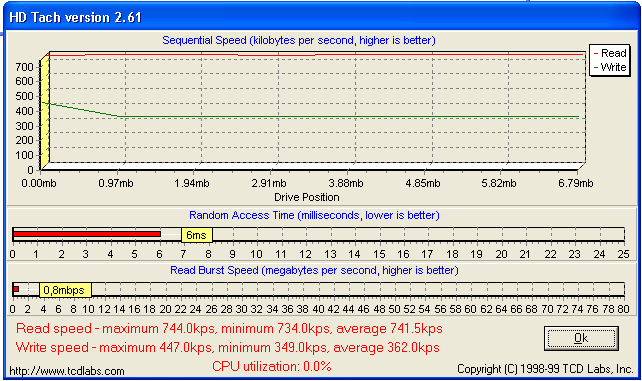This screenshot has width=642, height=381.
Task: Click the HD Tach version 2.61 title bar
Action: pyautogui.click(x=321, y=18)
